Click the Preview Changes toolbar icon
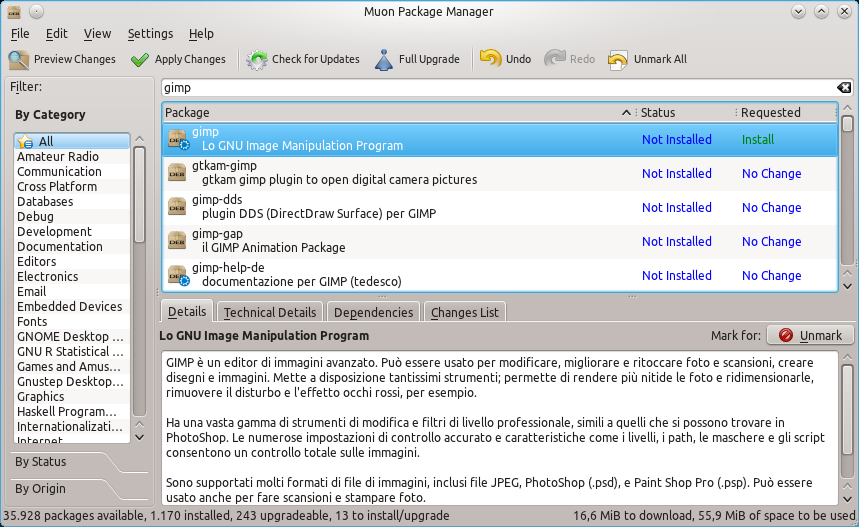859x527 pixels. tap(19, 60)
